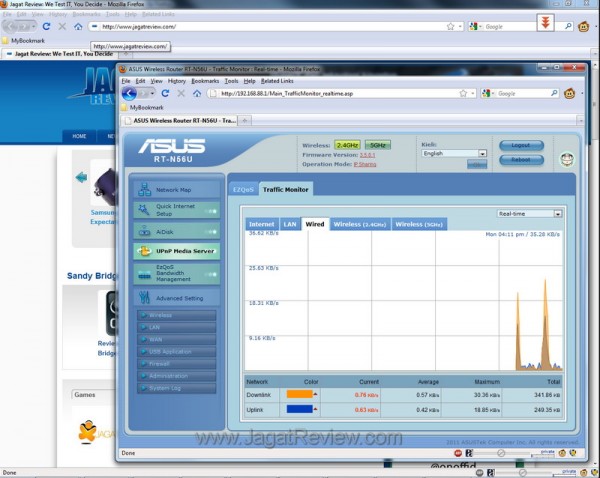Expand the USB Application menu
Screen dimensions: 600x478
pos(177,352)
